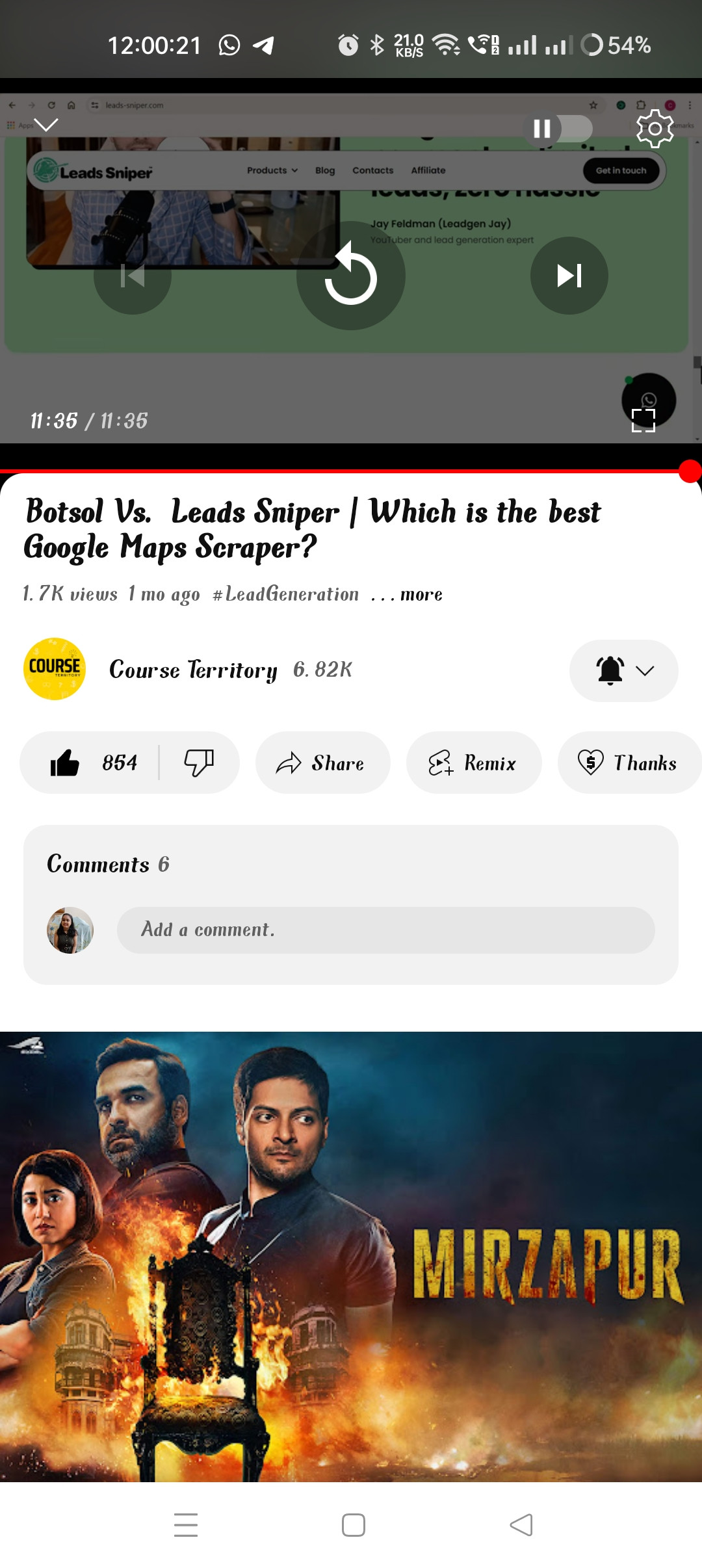
Task: Like the video with thumbs up
Action: 92,763
